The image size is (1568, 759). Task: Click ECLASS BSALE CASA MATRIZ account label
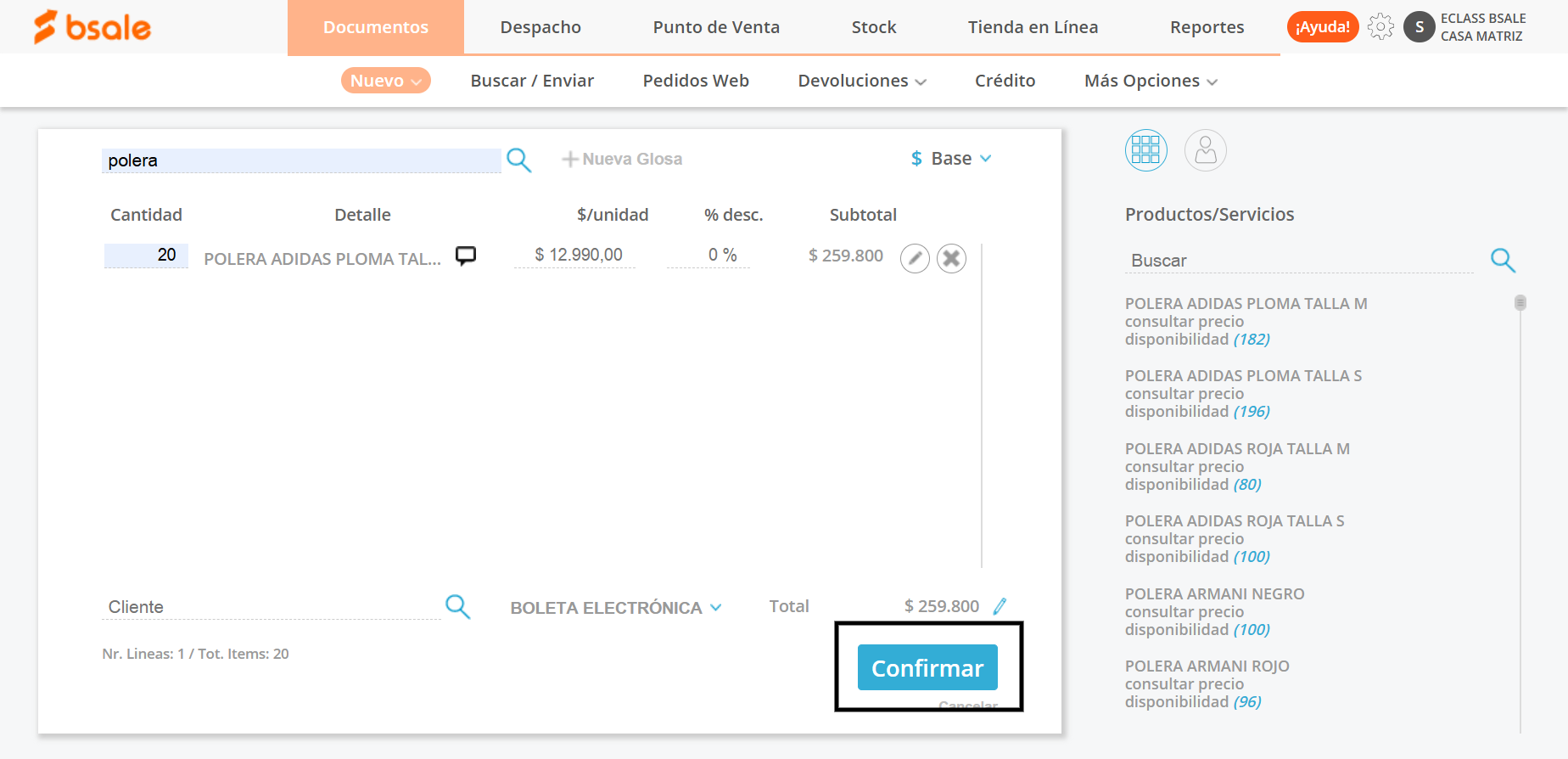click(1483, 27)
